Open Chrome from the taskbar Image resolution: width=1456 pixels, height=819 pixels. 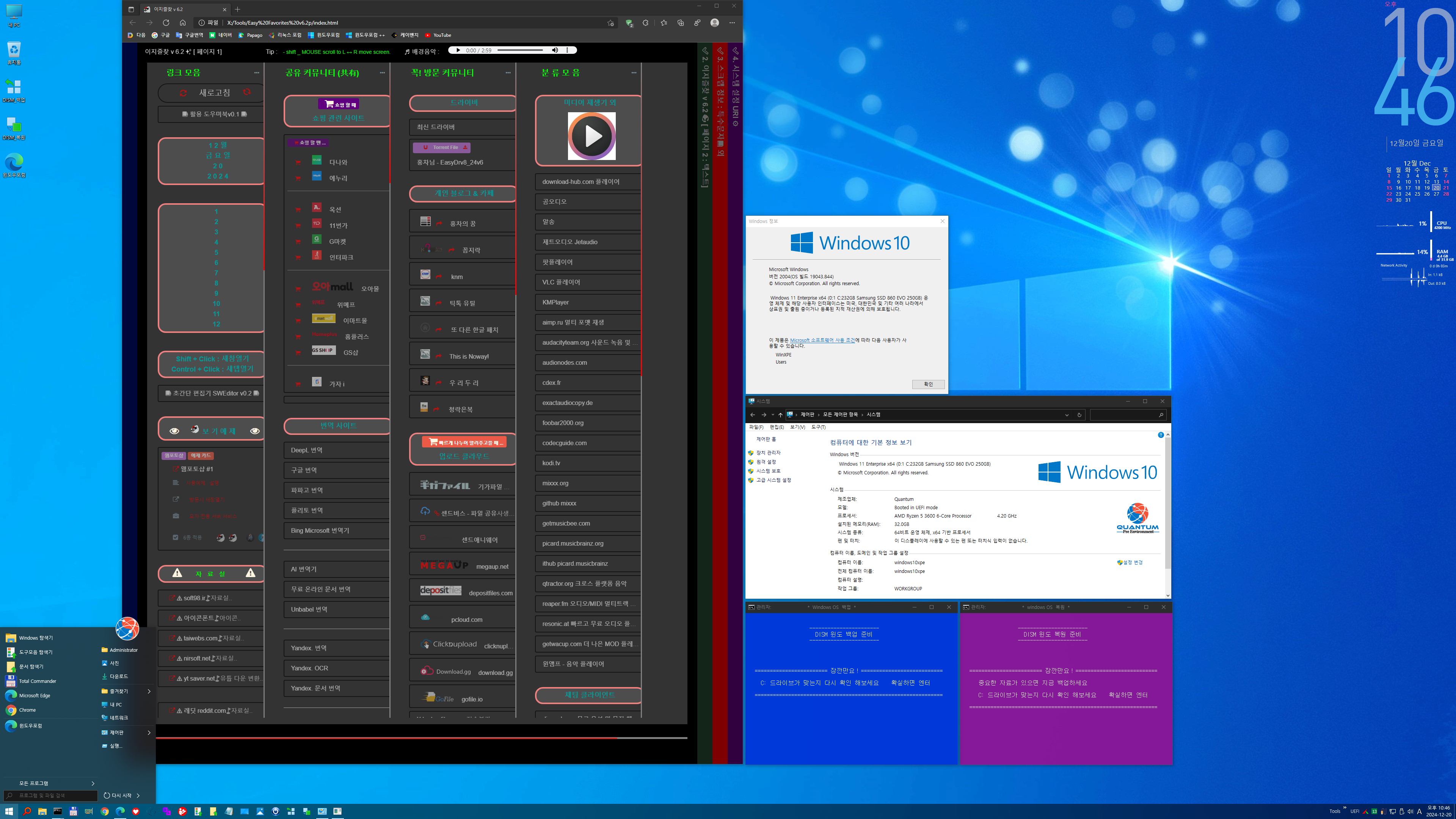(105, 811)
